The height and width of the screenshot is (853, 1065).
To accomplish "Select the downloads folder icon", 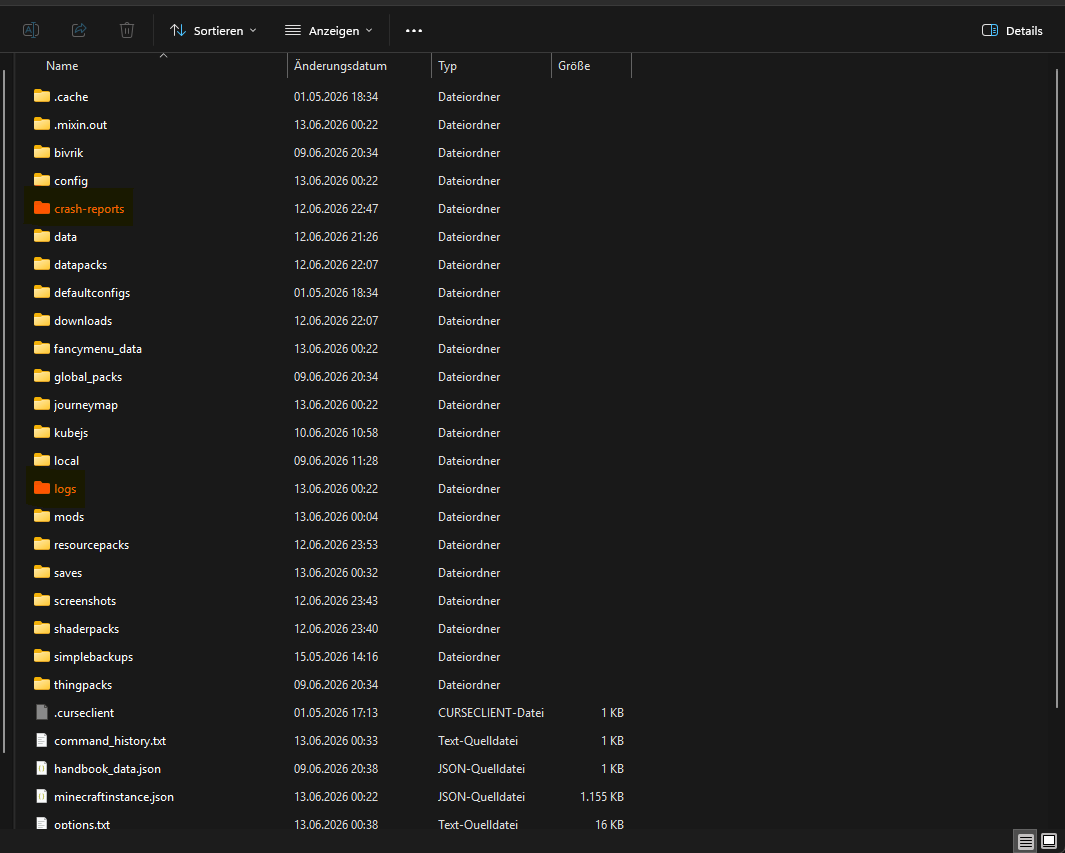I will [42, 321].
